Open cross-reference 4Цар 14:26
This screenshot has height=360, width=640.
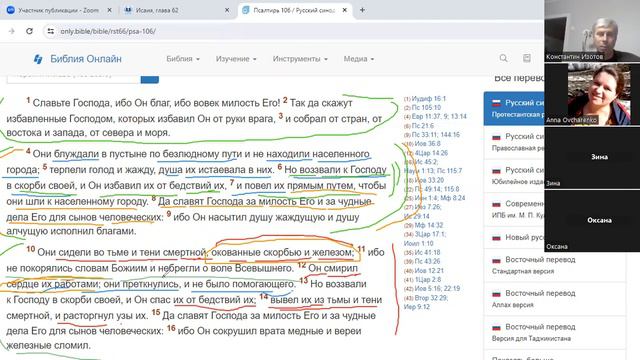click(x=431, y=153)
